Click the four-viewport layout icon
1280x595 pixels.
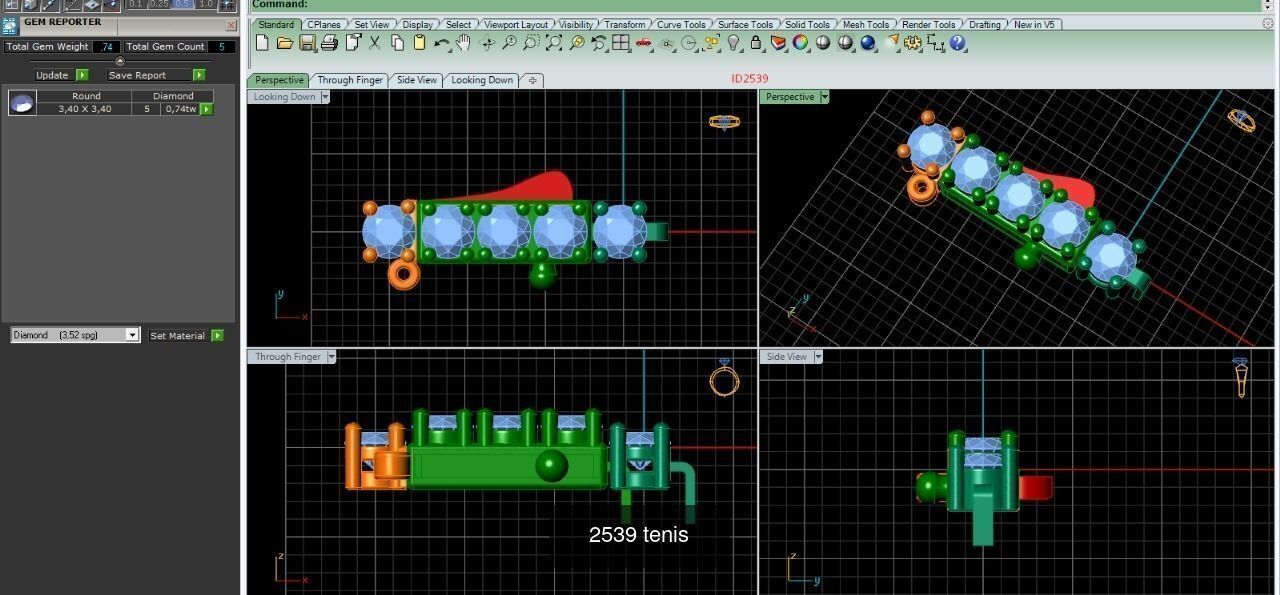(x=621, y=43)
